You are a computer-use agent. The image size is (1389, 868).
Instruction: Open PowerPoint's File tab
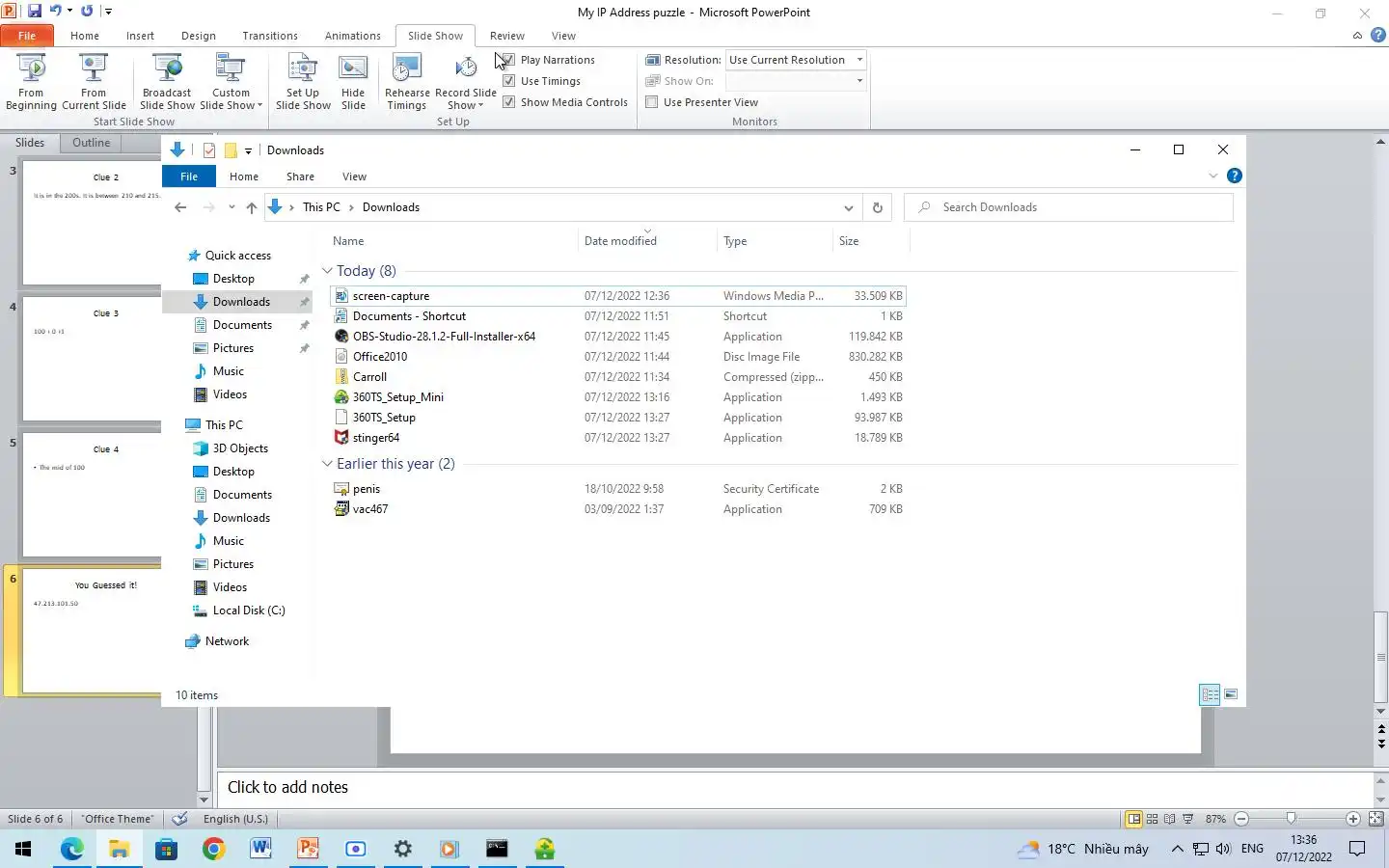coord(27,36)
